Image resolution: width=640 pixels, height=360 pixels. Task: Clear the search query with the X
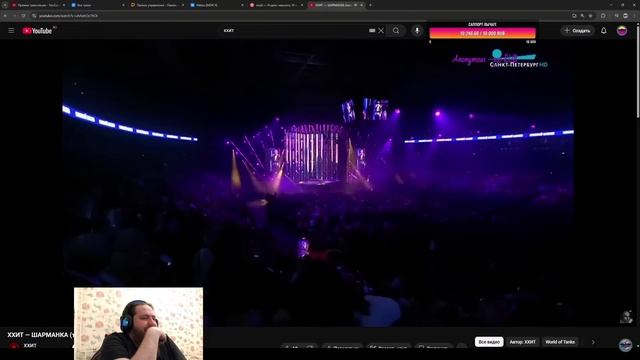pyautogui.click(x=381, y=31)
